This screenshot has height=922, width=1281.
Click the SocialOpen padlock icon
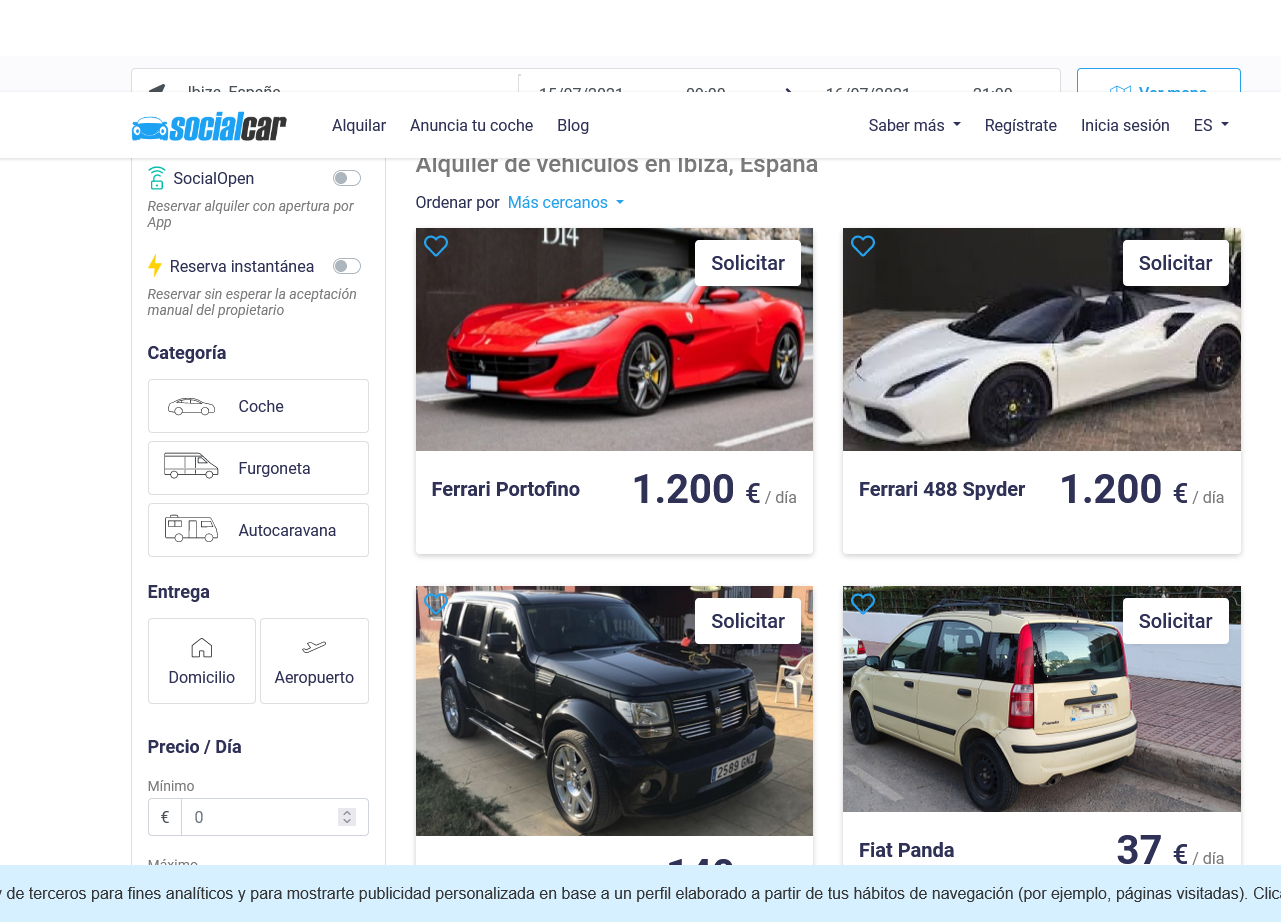[156, 178]
